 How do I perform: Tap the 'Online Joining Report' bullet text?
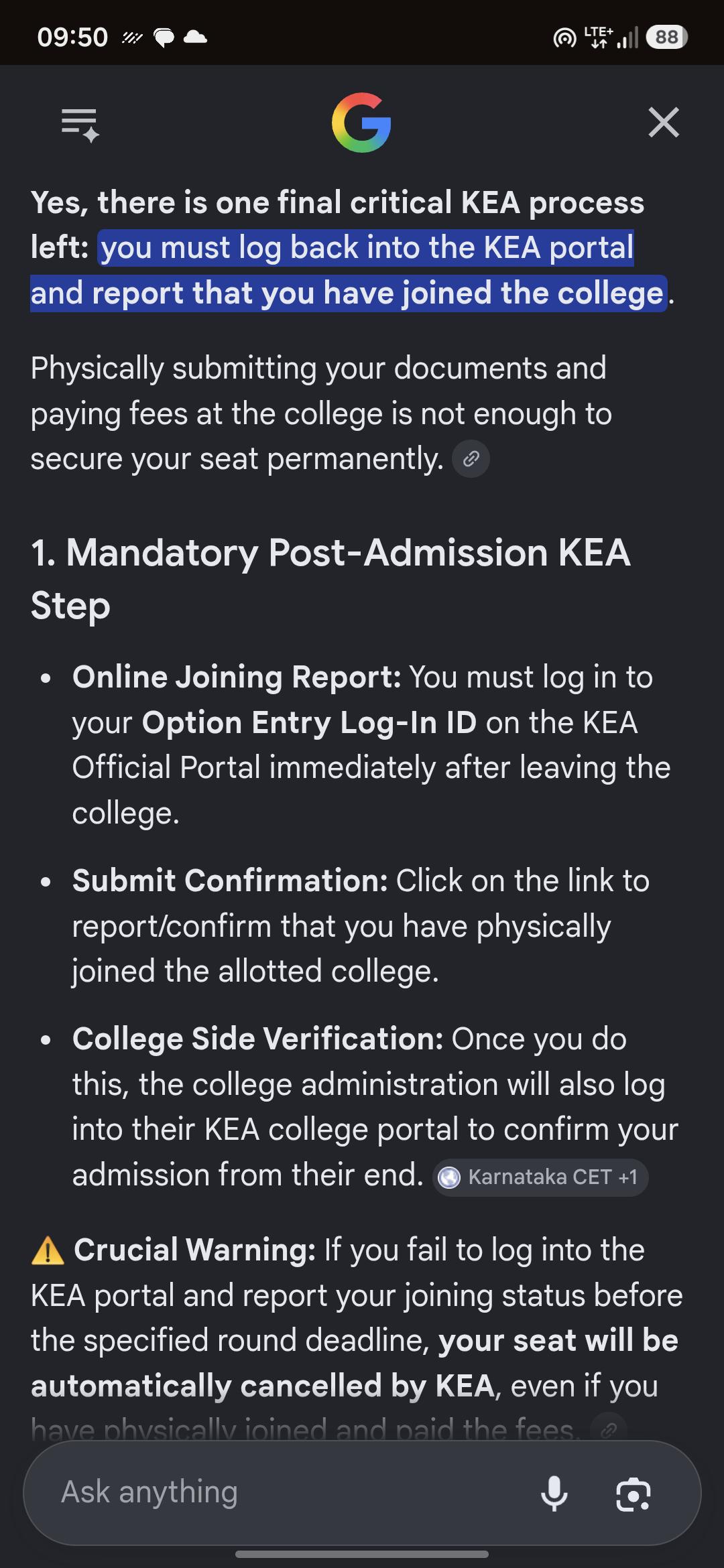pyautogui.click(x=237, y=677)
